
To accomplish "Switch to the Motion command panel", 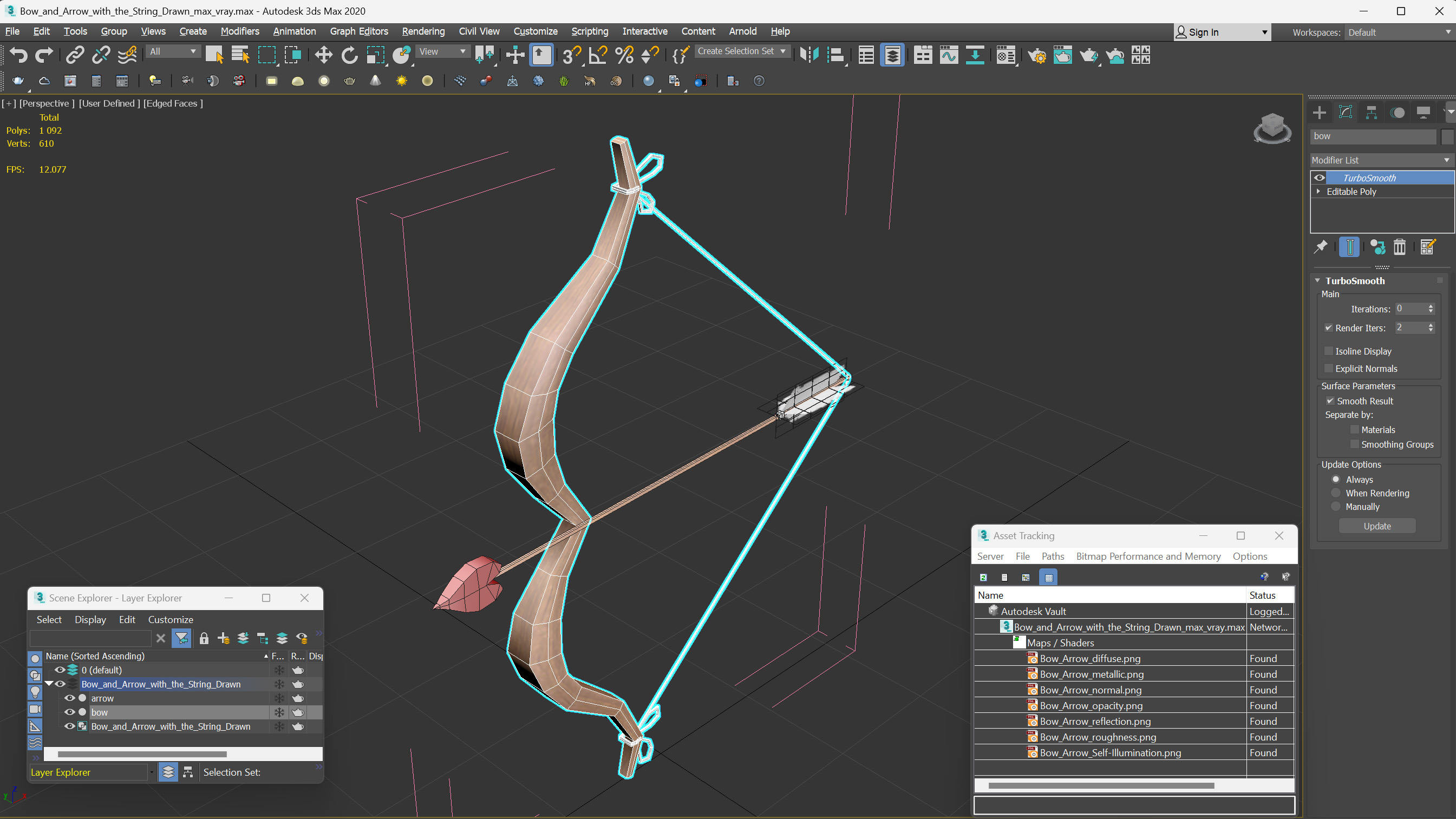I will (x=1397, y=113).
